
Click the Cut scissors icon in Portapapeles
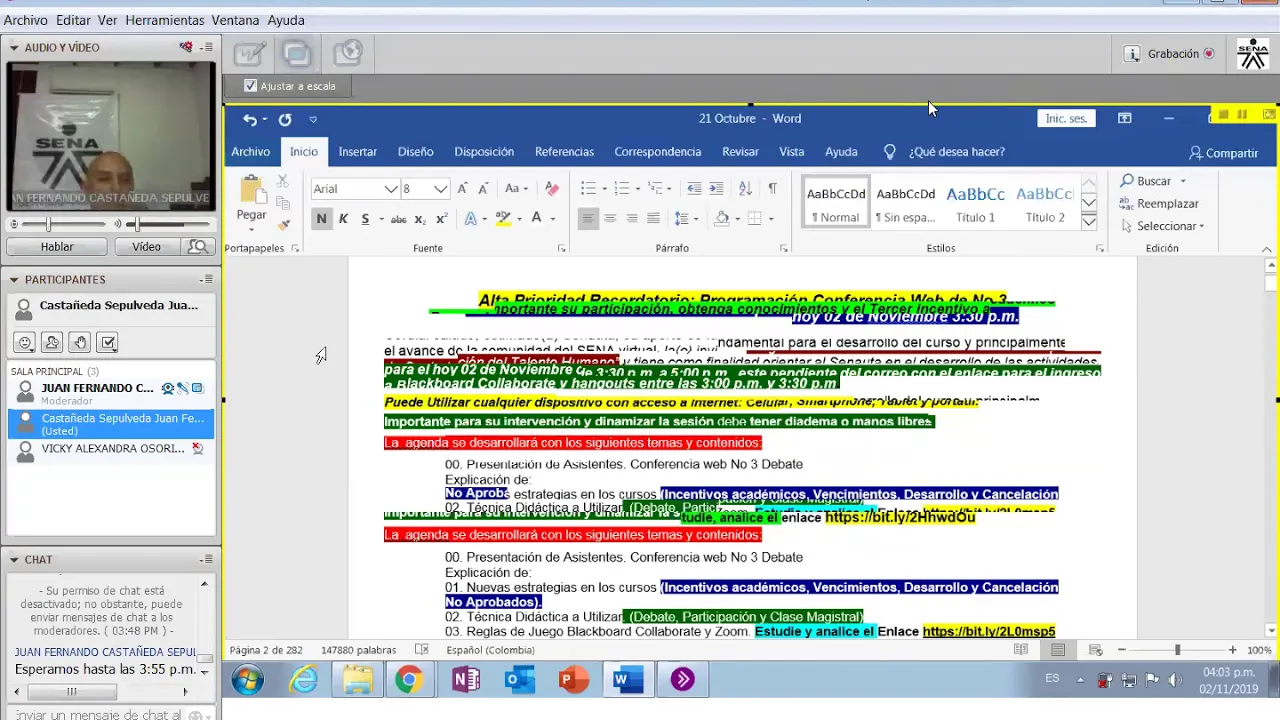coord(283,181)
